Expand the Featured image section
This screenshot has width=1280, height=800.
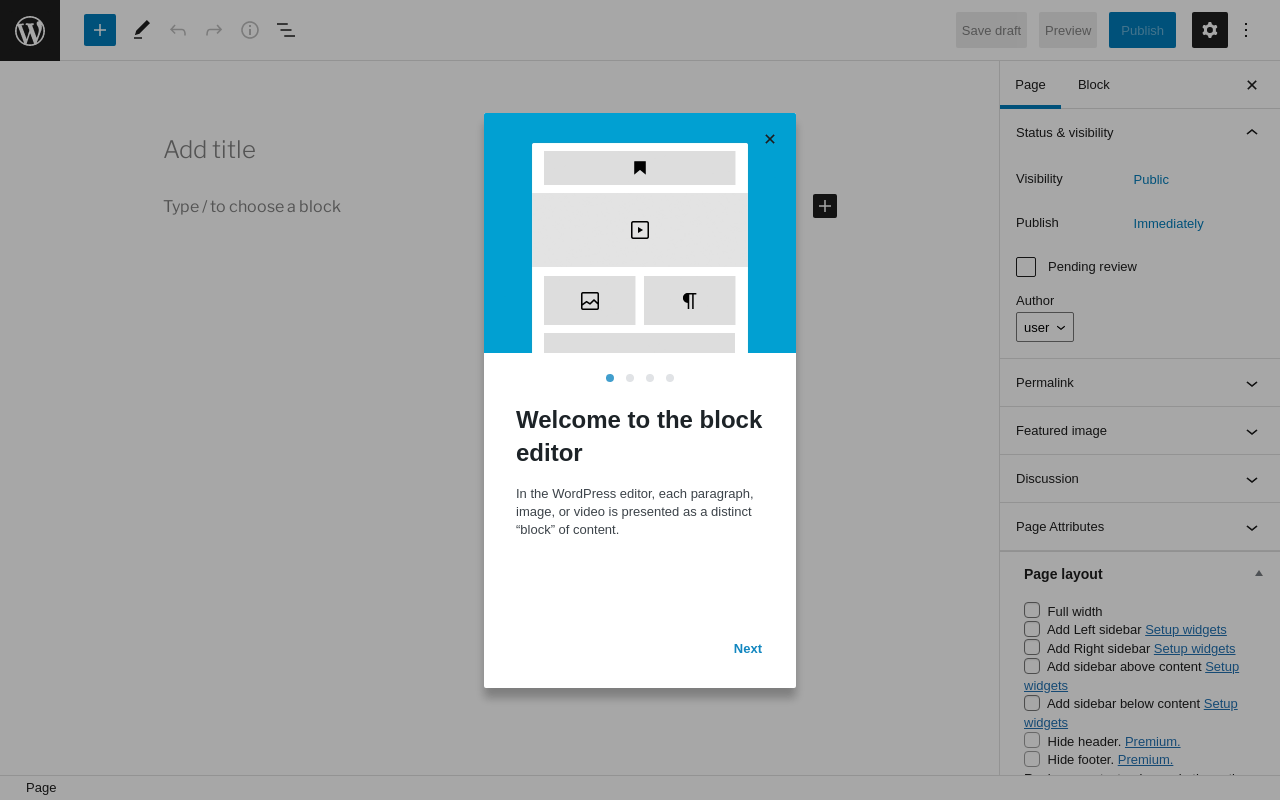(1140, 431)
